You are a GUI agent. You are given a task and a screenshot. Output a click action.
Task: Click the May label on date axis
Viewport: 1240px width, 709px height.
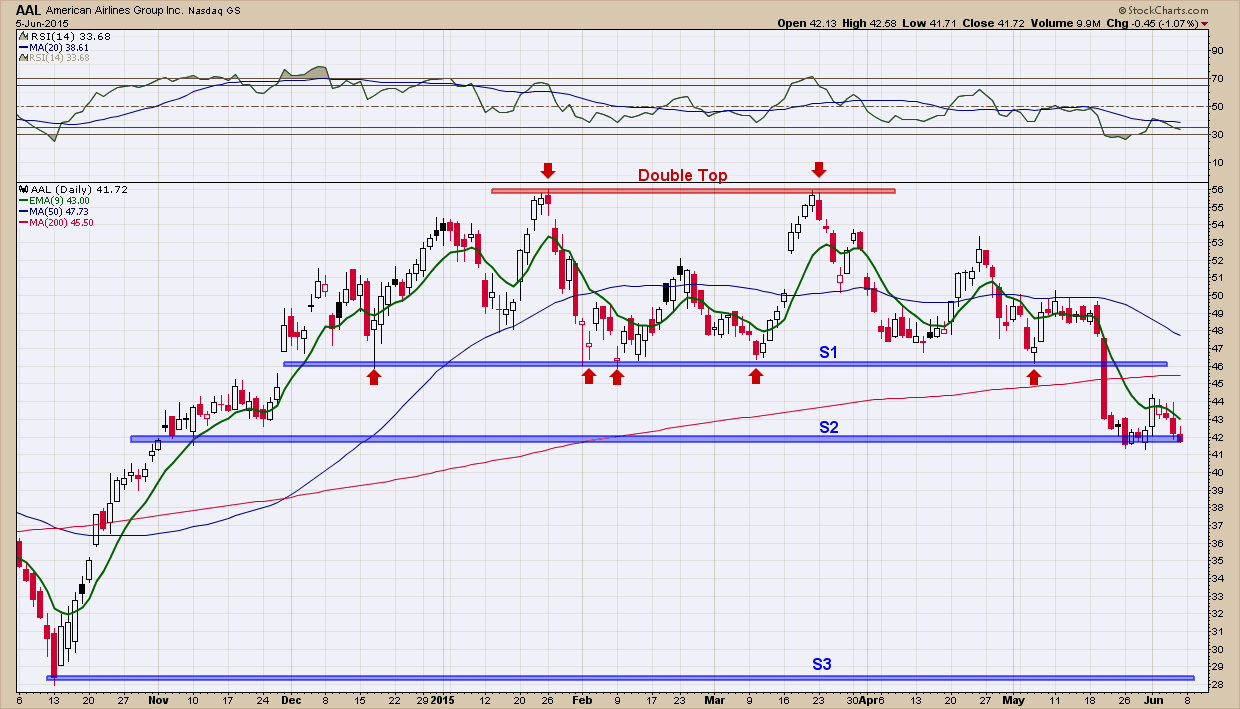[x=1015, y=700]
